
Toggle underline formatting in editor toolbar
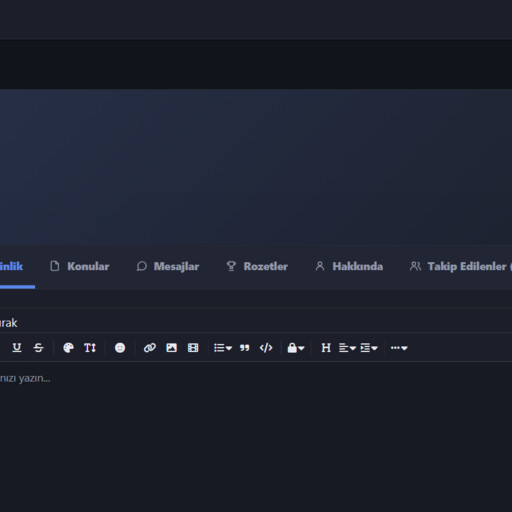point(17,348)
